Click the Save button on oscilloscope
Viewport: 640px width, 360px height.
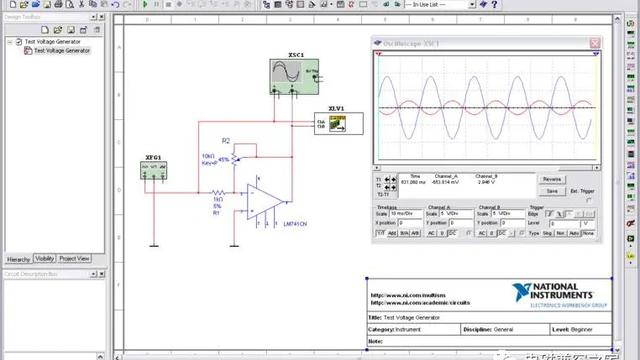552,191
